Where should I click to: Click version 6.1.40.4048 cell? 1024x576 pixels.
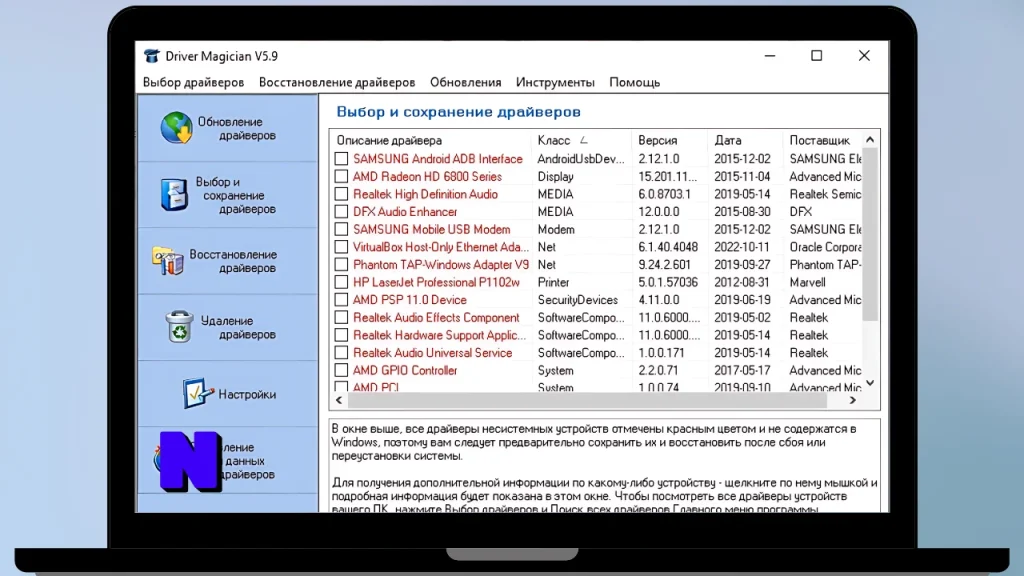pos(667,247)
